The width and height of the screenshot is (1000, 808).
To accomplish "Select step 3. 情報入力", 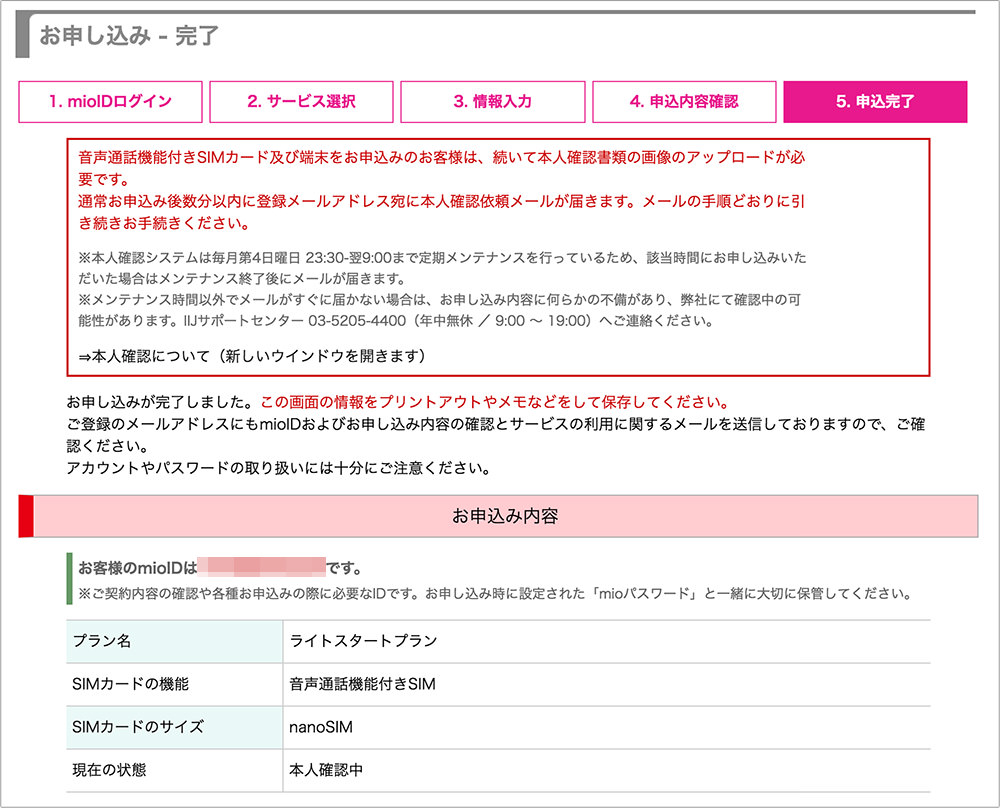I will pyautogui.click(x=492, y=101).
